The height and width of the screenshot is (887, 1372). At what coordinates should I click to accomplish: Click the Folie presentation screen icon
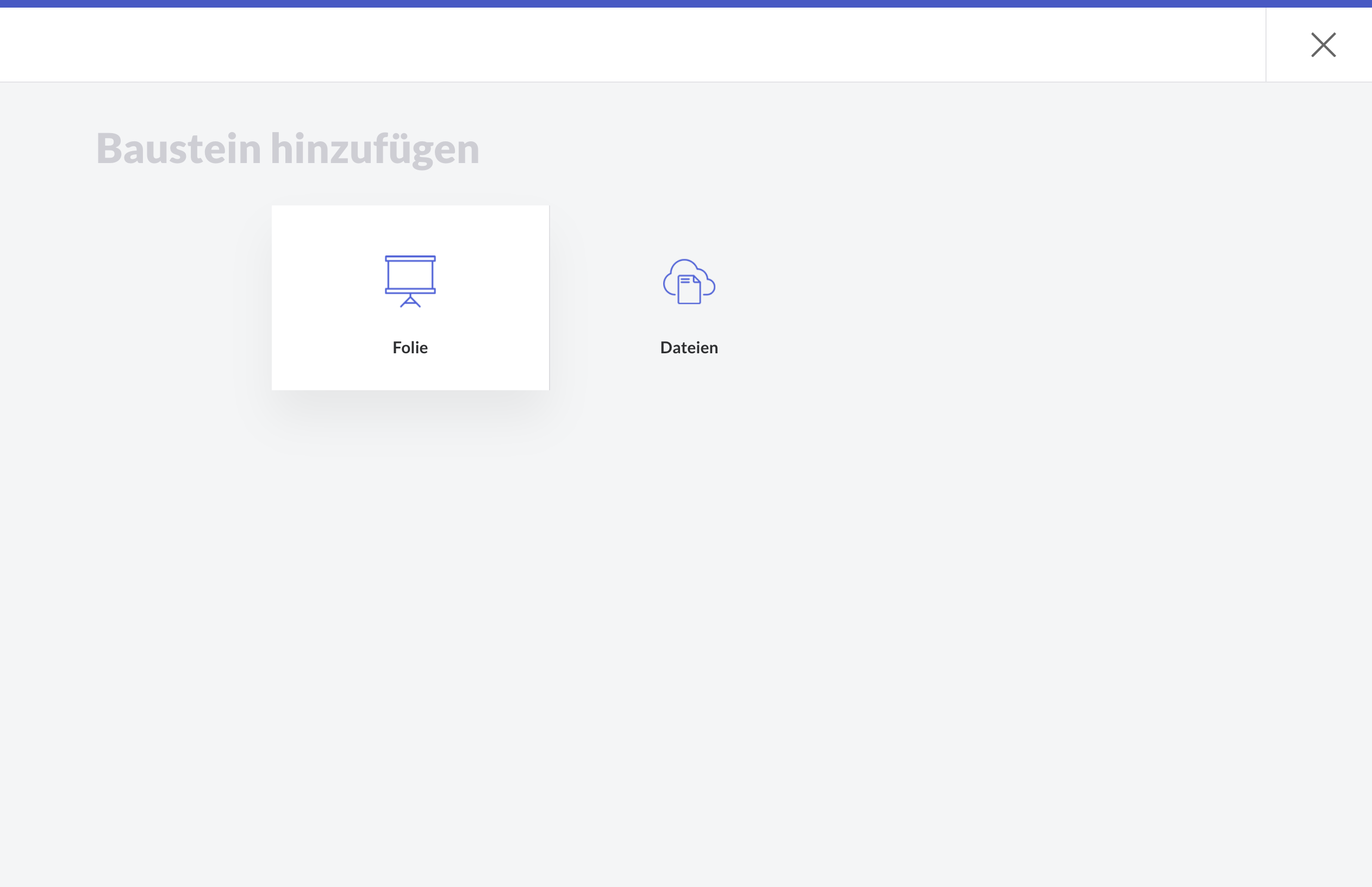point(410,280)
